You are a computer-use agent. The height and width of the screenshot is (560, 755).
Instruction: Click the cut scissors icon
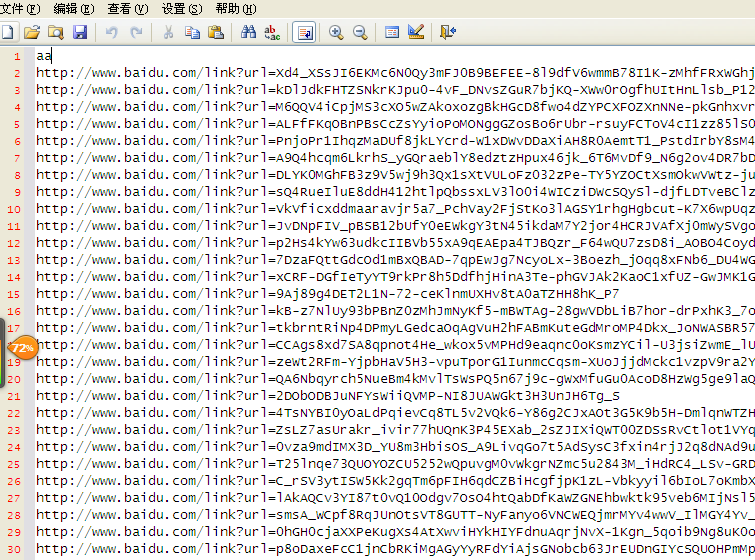click(168, 33)
